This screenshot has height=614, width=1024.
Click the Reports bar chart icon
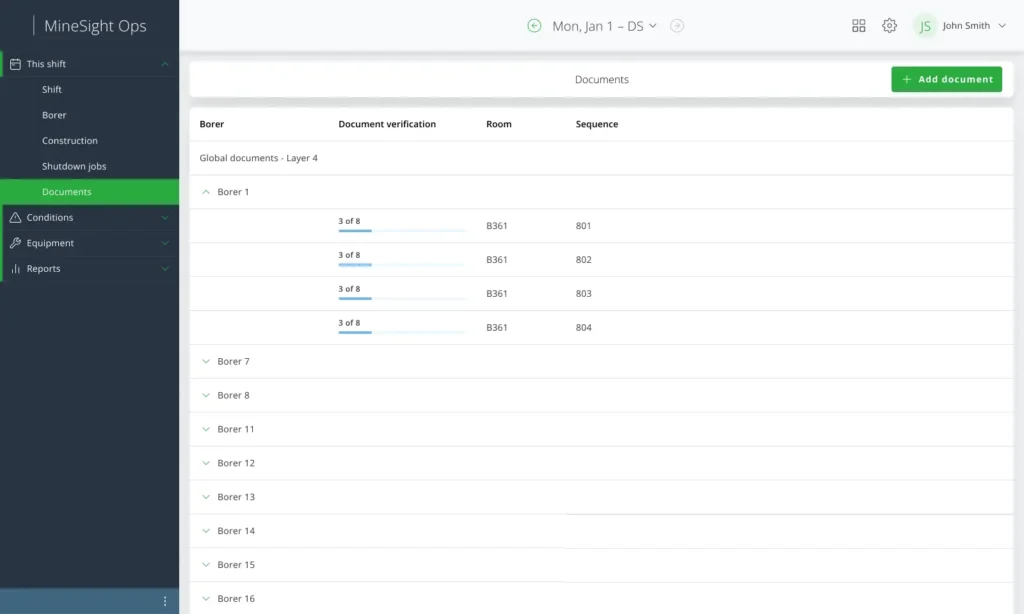point(15,269)
